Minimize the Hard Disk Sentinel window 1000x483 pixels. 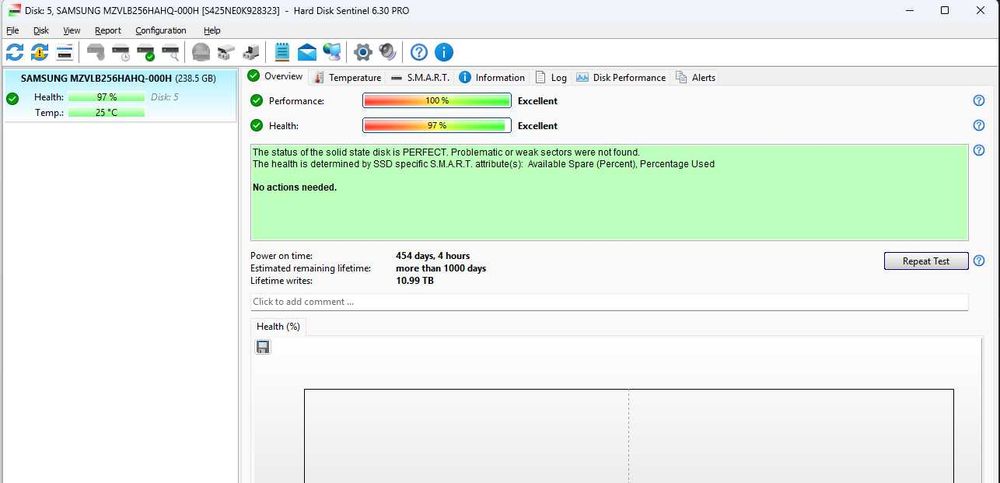click(909, 10)
